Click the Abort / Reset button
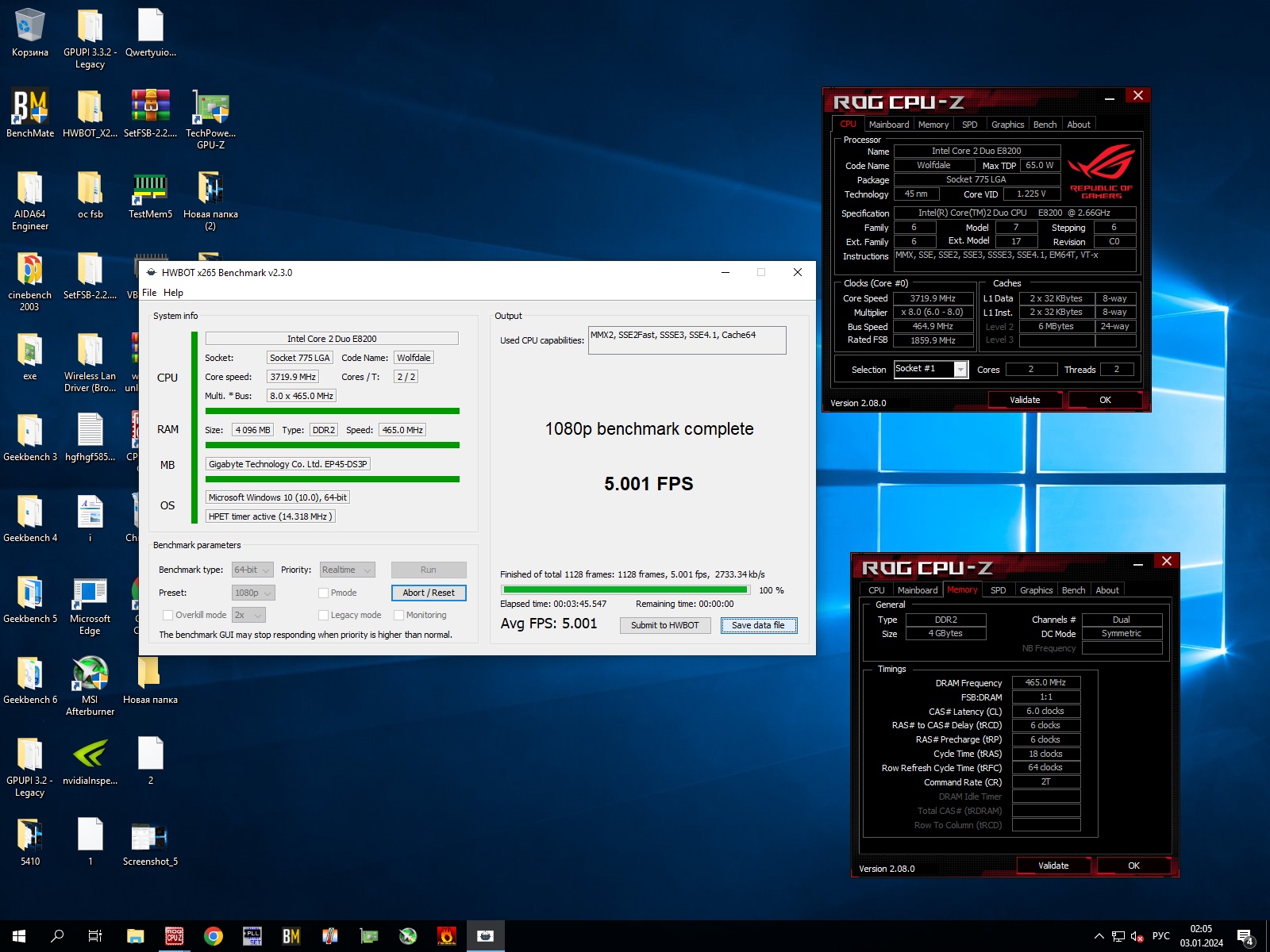 429,593
